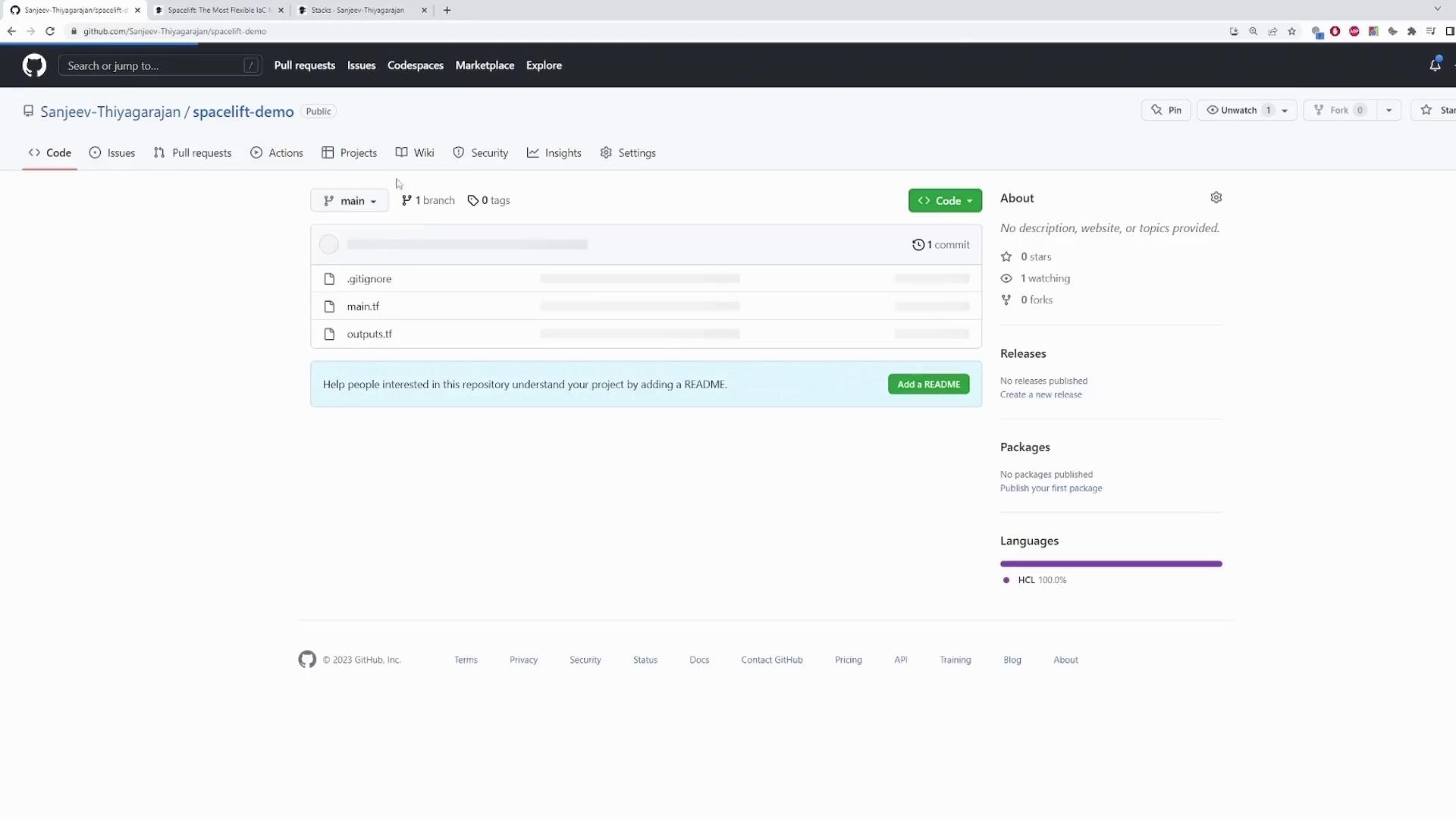Click the About section gear icon

1216,198
